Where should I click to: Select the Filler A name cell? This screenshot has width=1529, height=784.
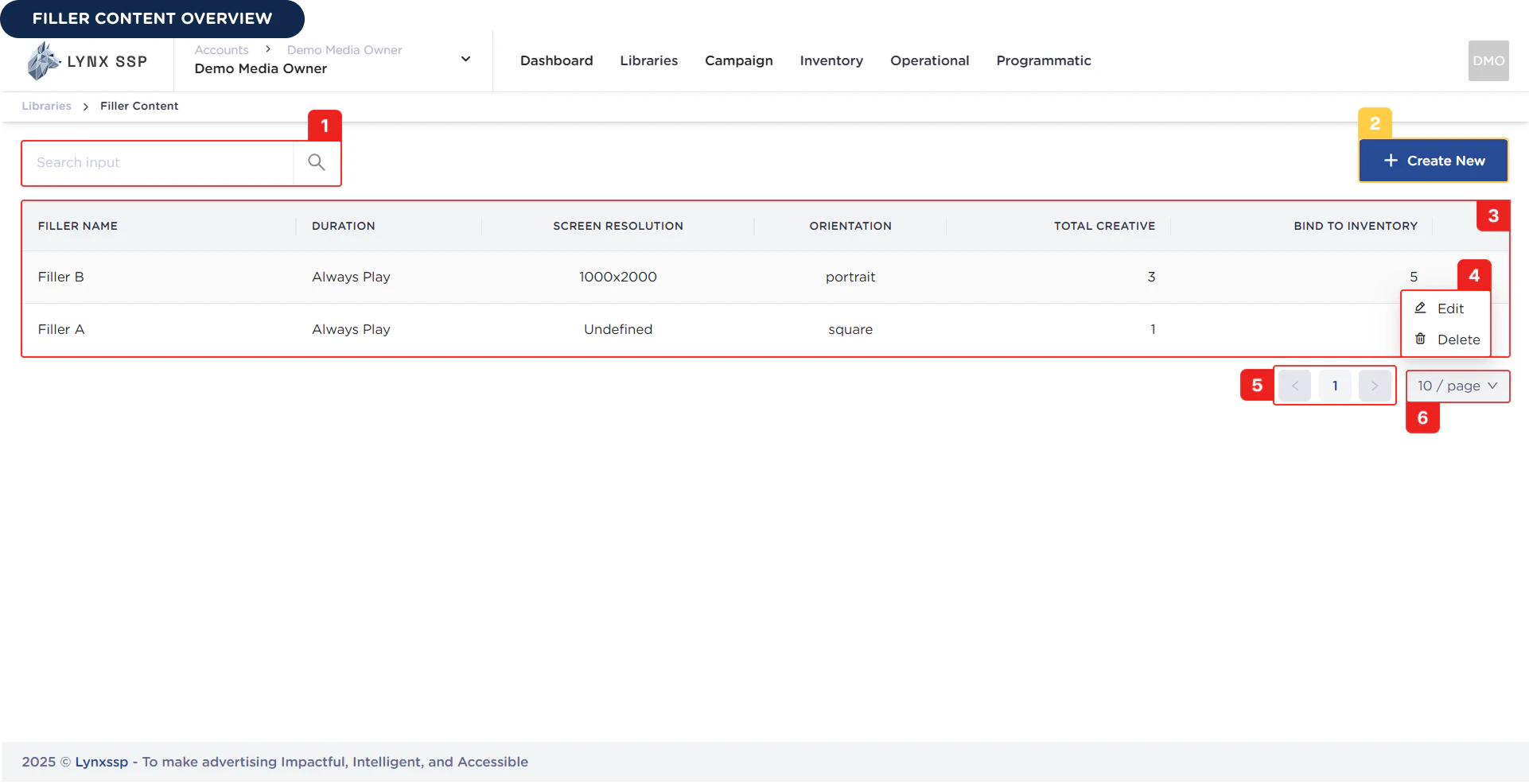[60, 329]
